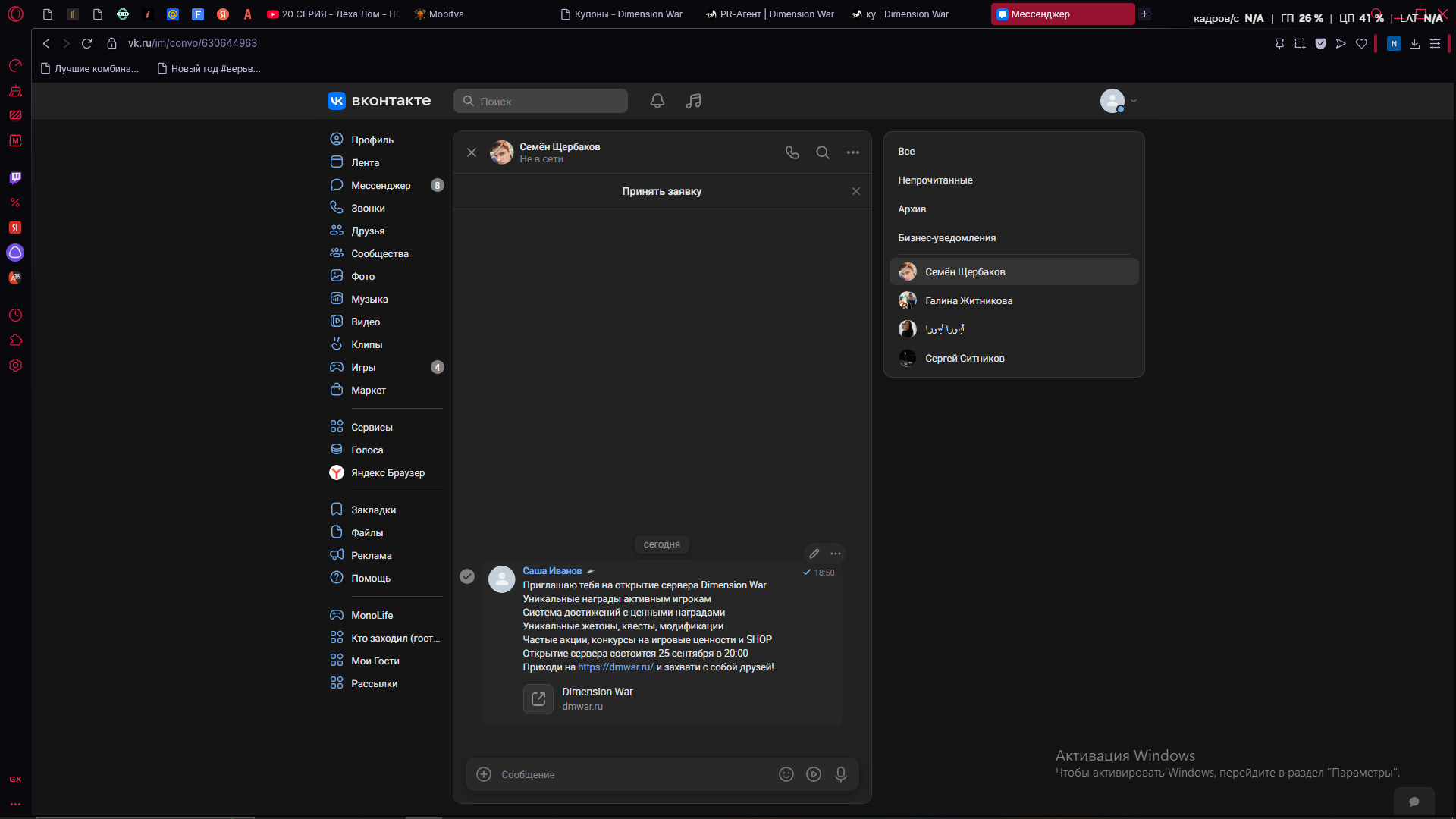The height and width of the screenshot is (819, 1456).
Task: Open Бизнес-уведомления filter
Action: point(1014,238)
